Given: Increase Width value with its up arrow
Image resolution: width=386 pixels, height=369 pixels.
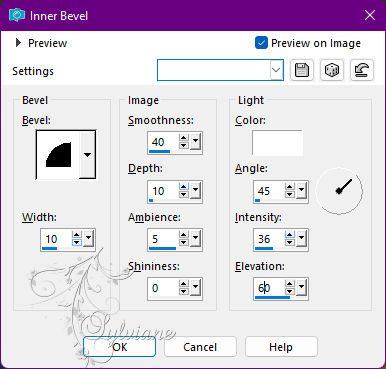Looking at the screenshot, I should point(77,235).
